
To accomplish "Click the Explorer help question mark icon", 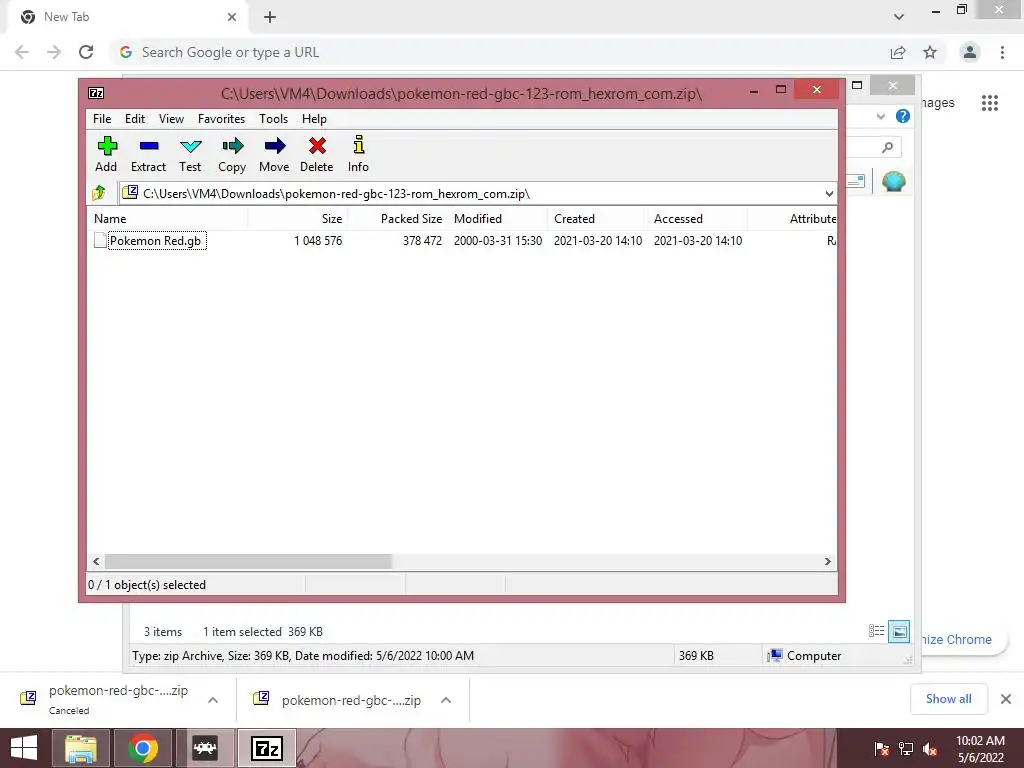I will (x=903, y=116).
